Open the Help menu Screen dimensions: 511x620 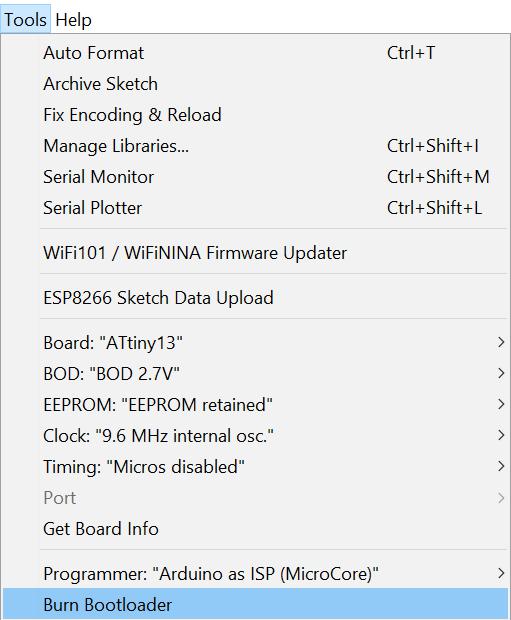(x=74, y=19)
